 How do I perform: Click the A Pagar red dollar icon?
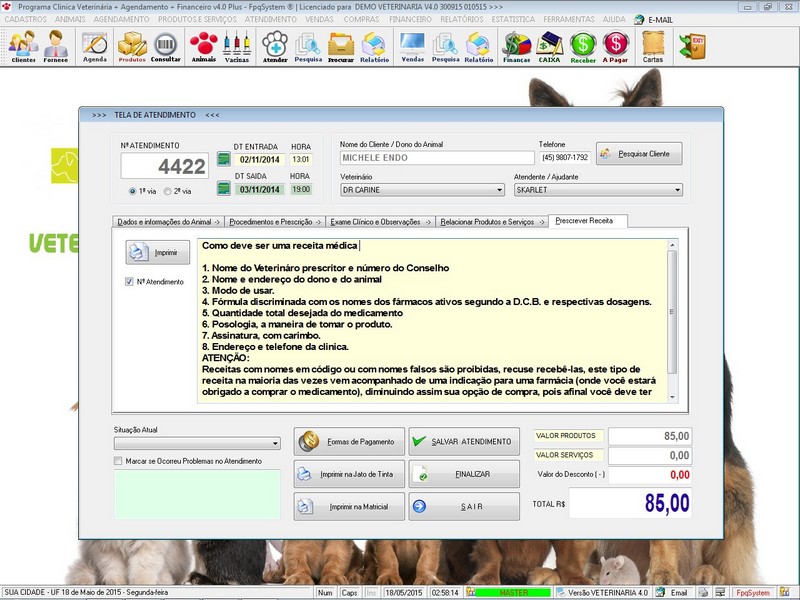point(616,46)
